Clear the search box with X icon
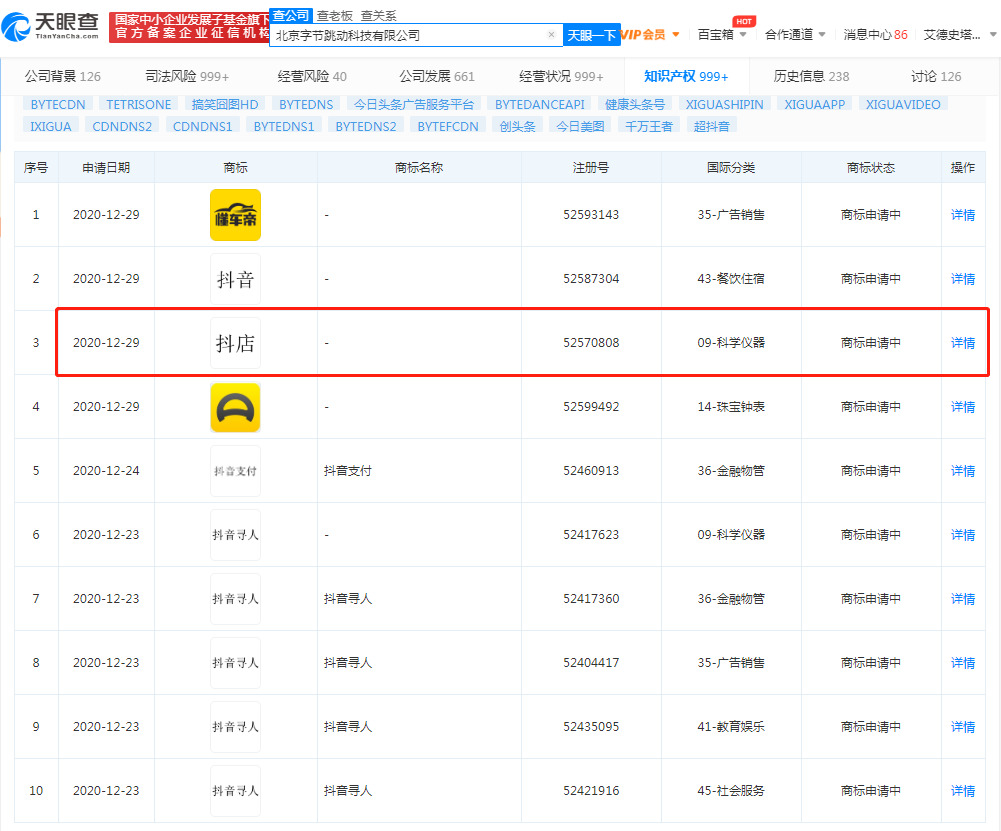 (x=552, y=34)
